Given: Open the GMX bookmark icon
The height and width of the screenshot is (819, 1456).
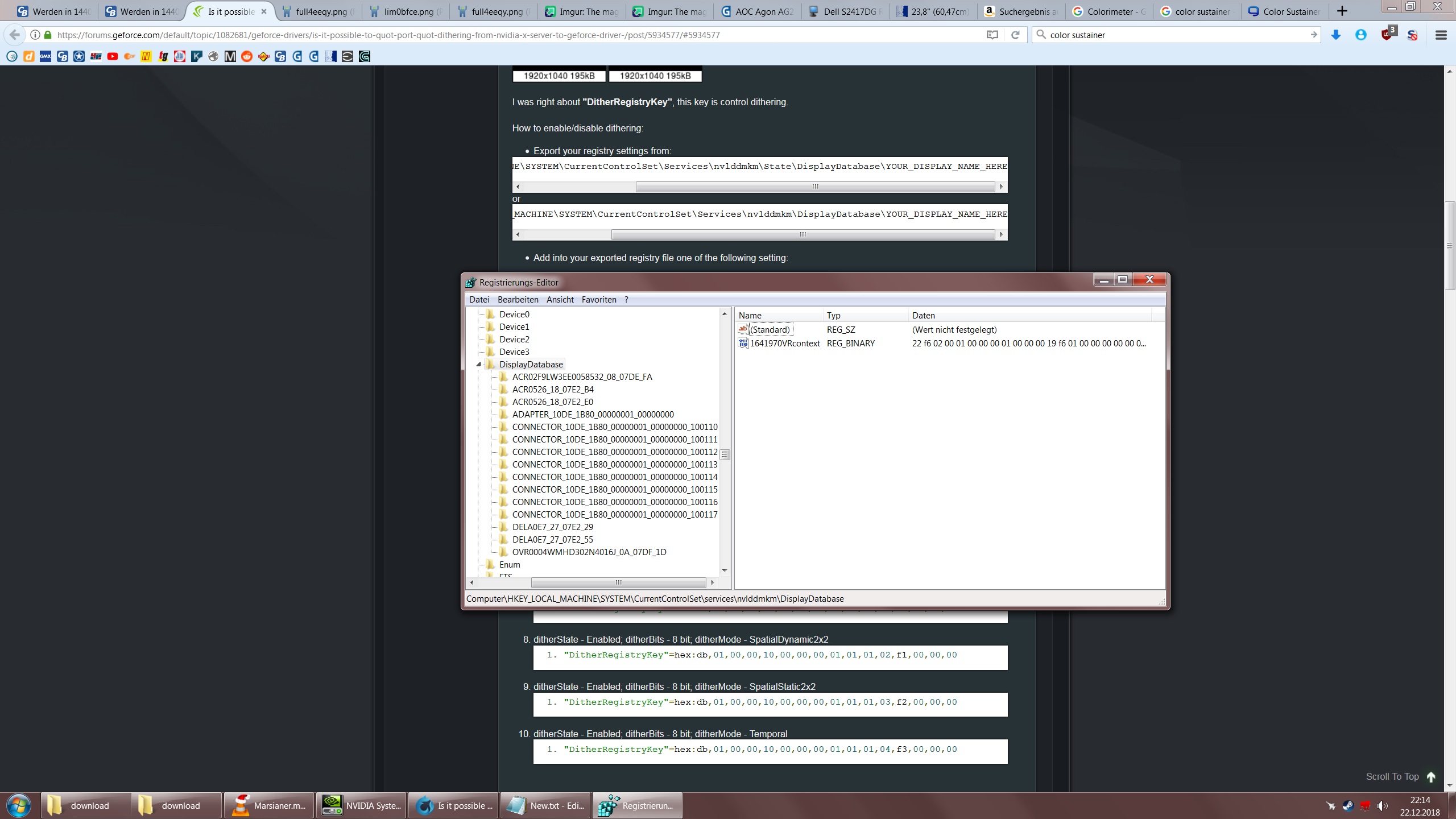Looking at the screenshot, I should tap(45, 56).
